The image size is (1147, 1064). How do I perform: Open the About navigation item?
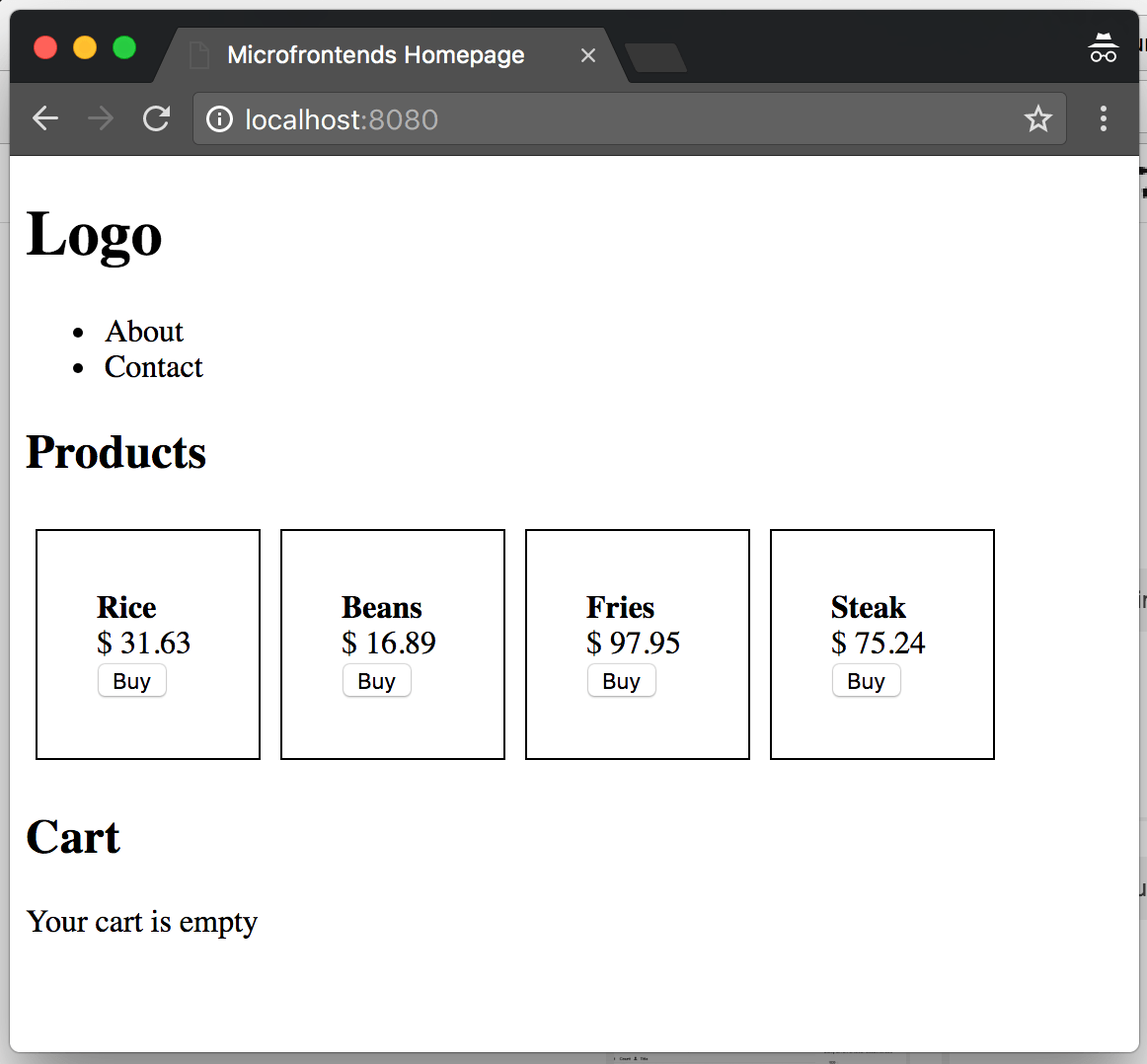point(144,332)
